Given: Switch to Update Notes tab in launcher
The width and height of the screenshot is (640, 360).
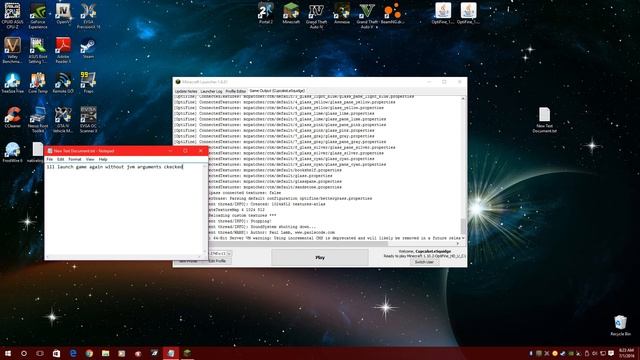Looking at the screenshot, I should tap(186, 91).
